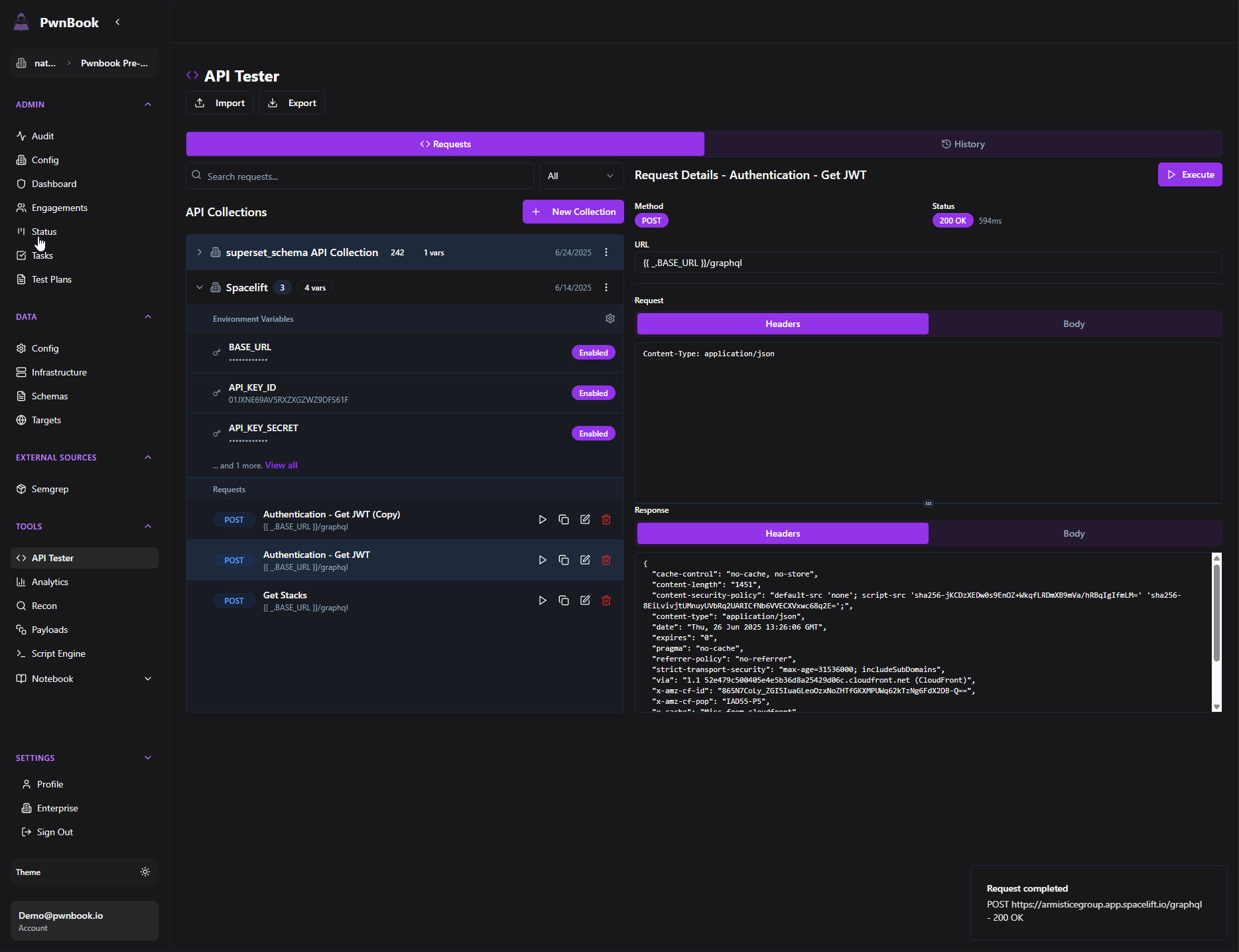The image size is (1239, 952).
Task: Duplicate the Authentication - Get JWT request
Action: (564, 560)
